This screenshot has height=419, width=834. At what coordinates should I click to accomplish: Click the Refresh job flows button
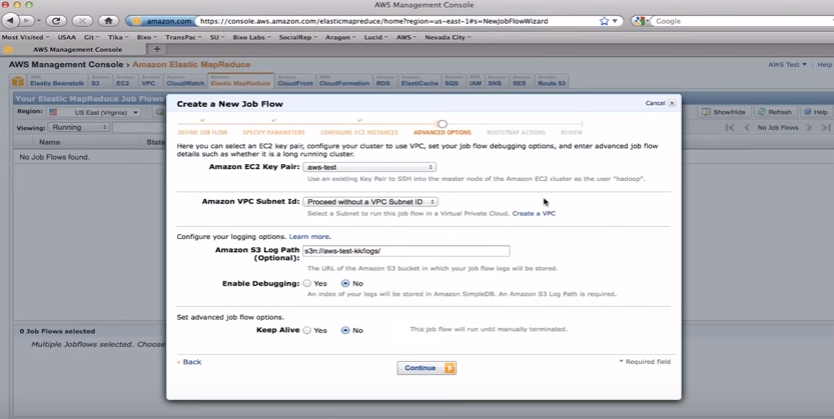coord(775,112)
